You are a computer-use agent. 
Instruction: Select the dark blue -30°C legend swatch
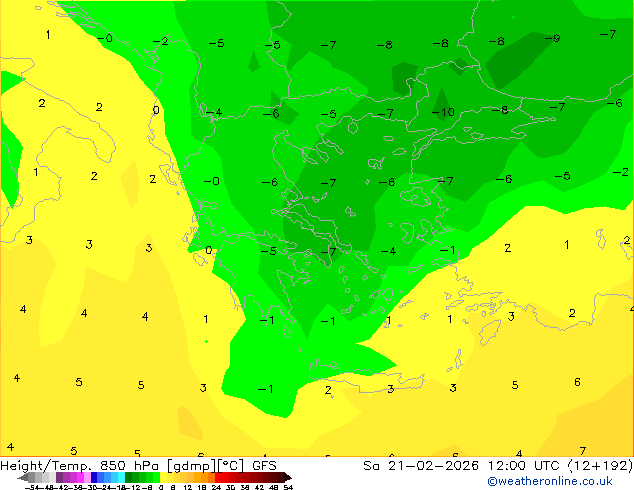(x=94, y=477)
